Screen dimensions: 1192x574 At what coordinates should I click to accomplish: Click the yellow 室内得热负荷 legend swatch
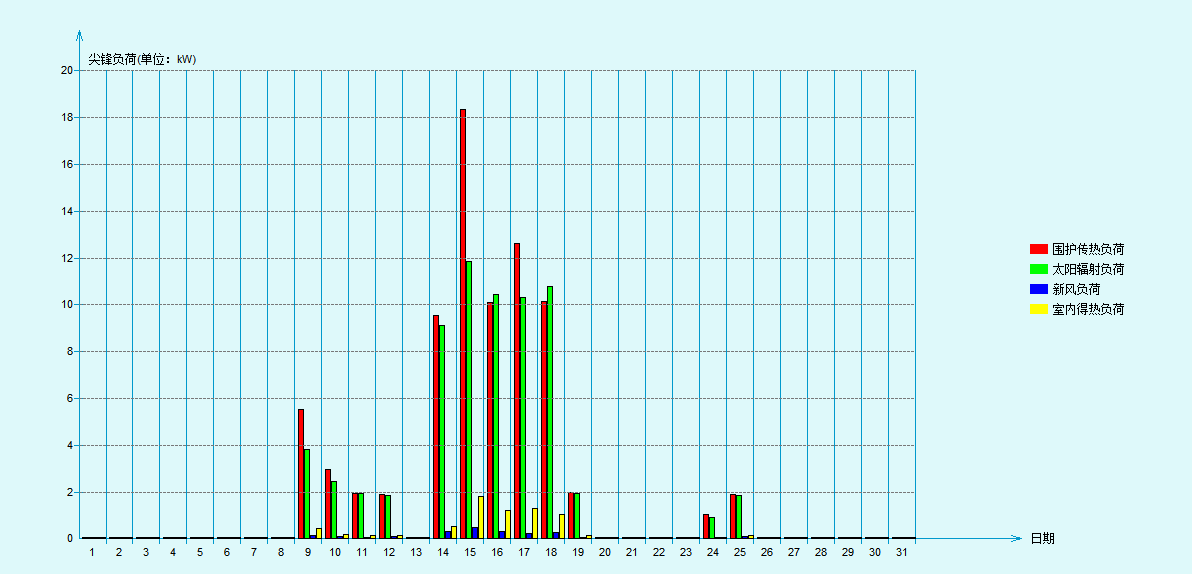(1038, 309)
